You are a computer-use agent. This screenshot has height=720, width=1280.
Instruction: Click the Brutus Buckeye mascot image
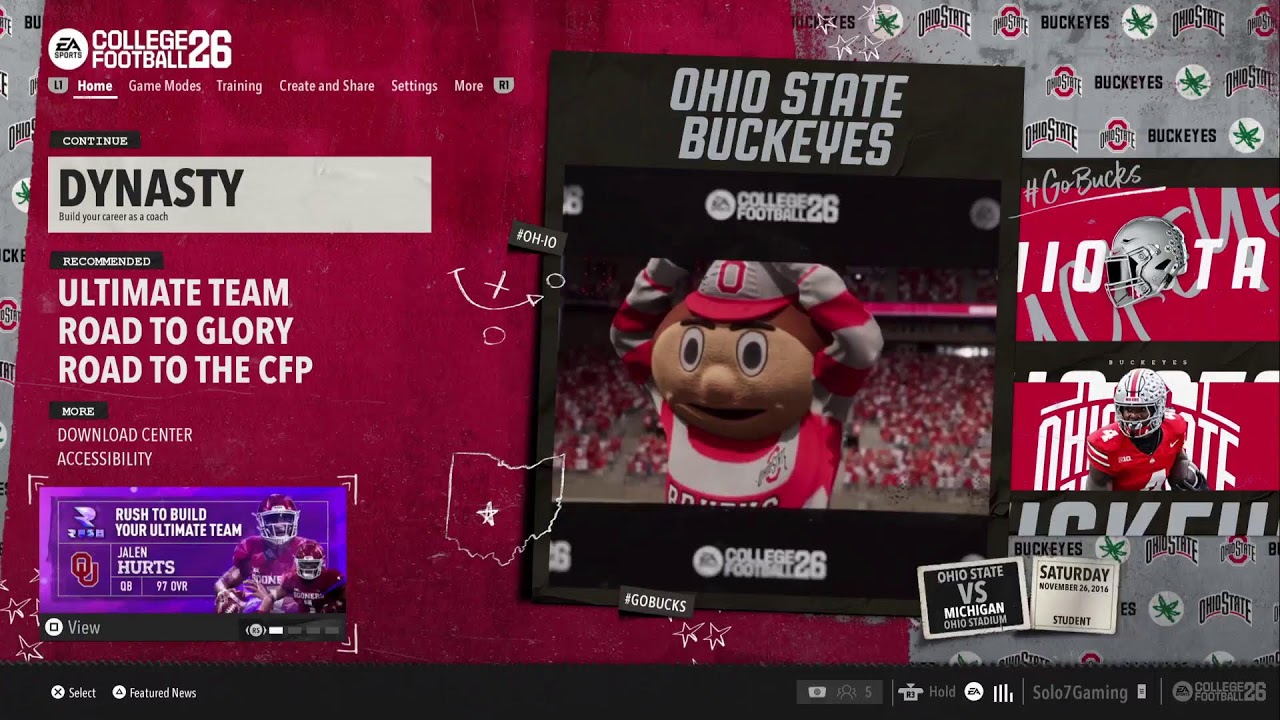coord(747,382)
